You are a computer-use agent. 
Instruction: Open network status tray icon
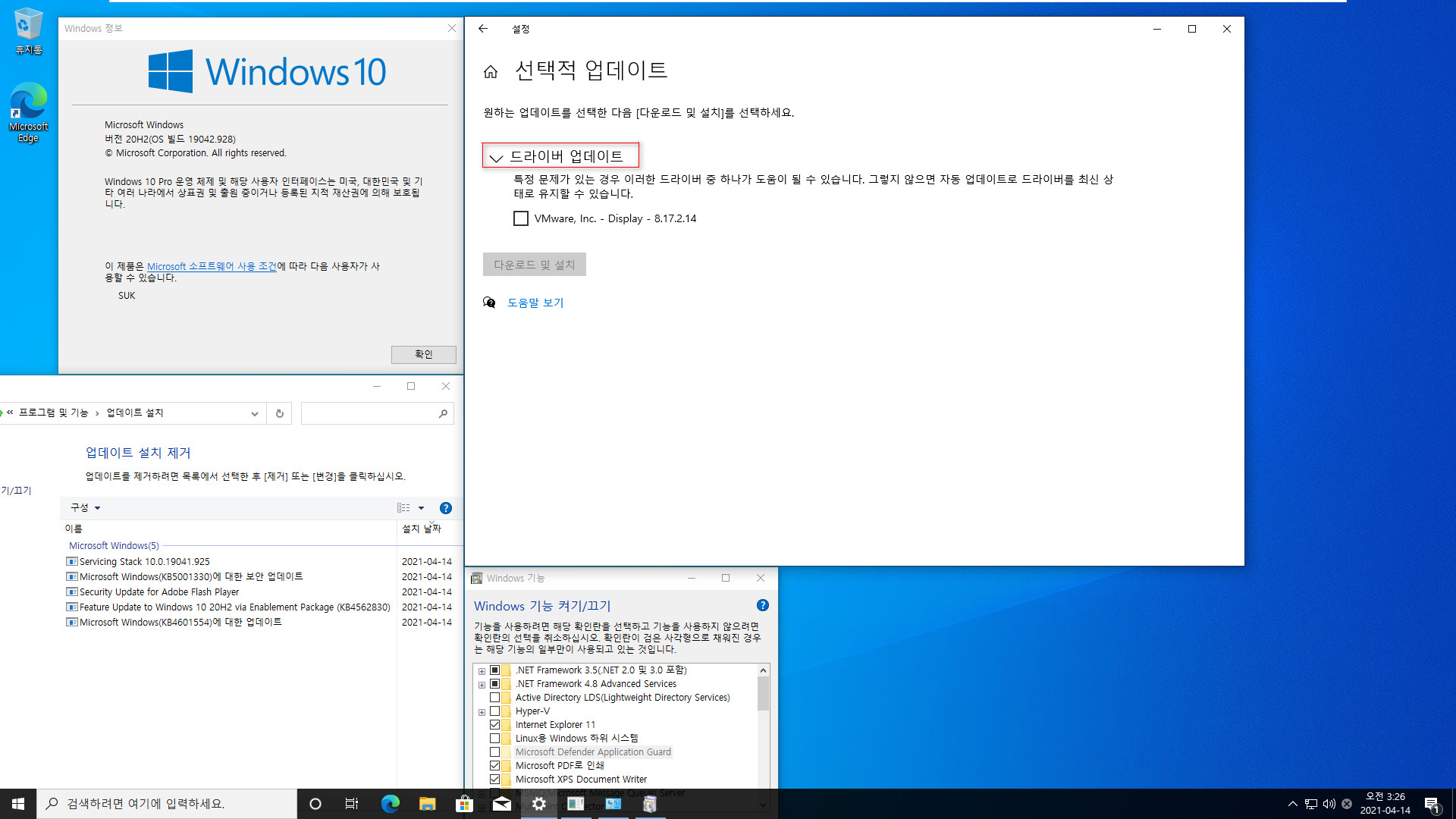[1311, 804]
